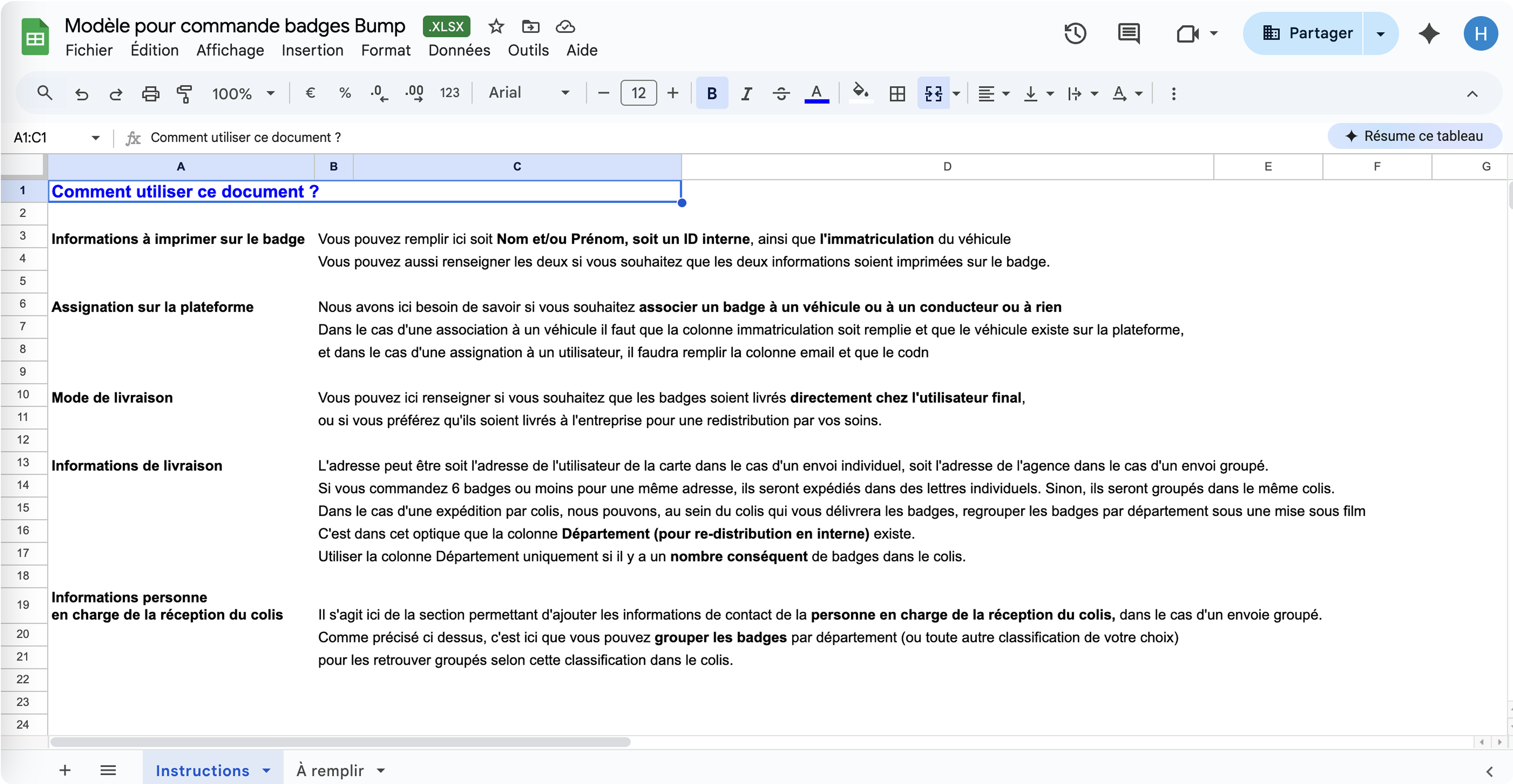This screenshot has width=1513, height=784.
Task: Open the comments panel icon
Action: (1128, 33)
